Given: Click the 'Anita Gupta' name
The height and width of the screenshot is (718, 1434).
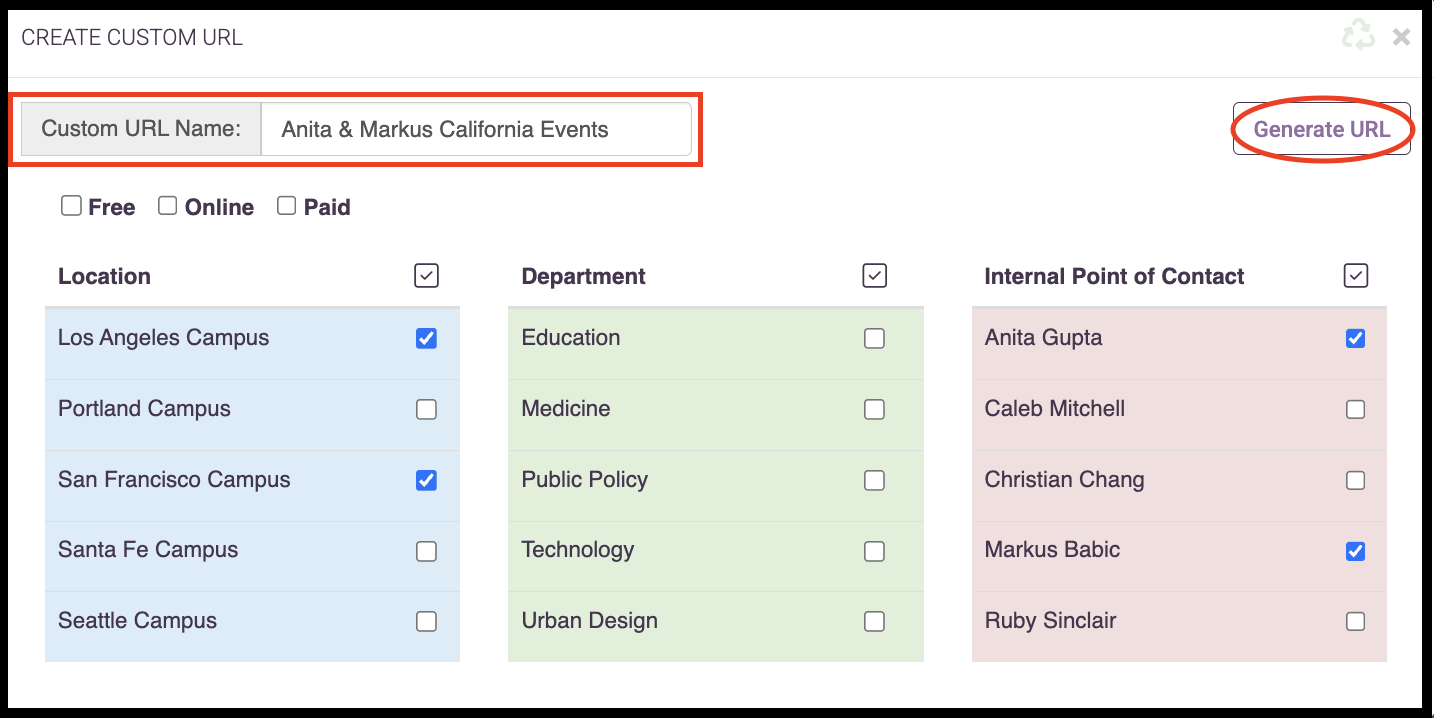Looking at the screenshot, I should [1043, 338].
